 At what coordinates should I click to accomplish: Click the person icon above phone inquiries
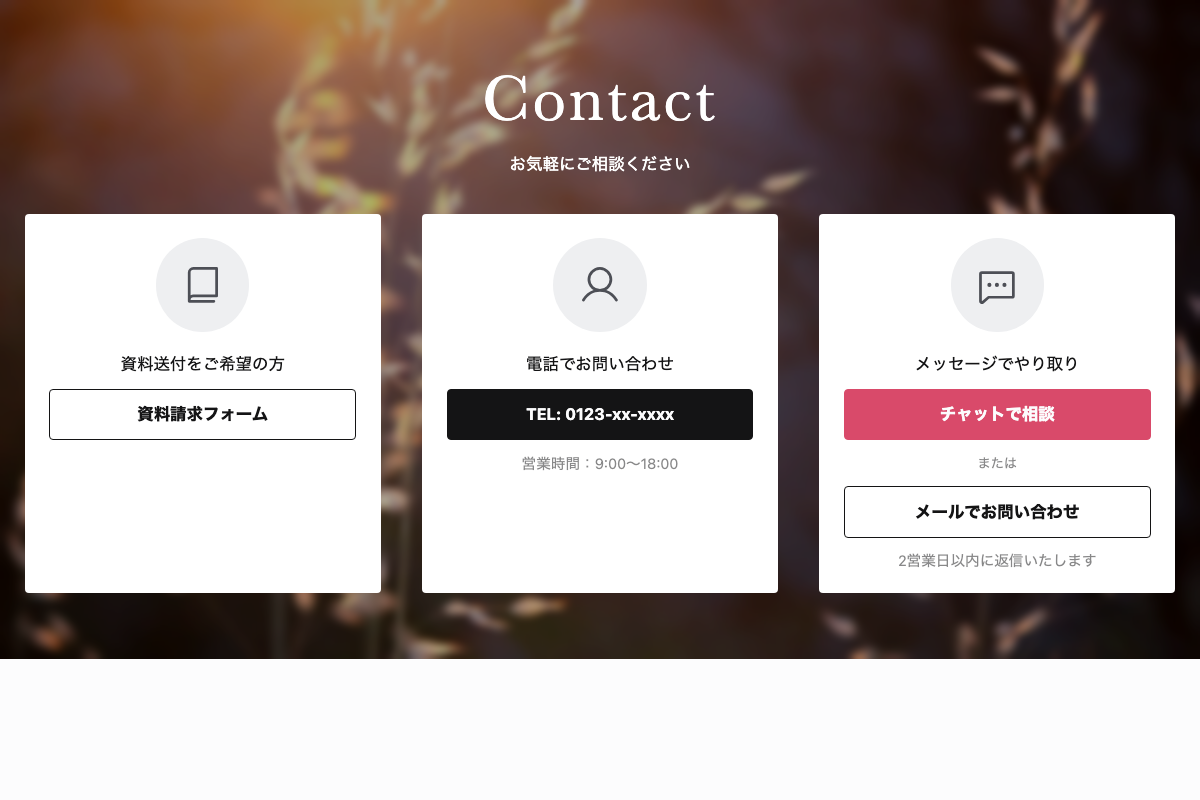(600, 285)
